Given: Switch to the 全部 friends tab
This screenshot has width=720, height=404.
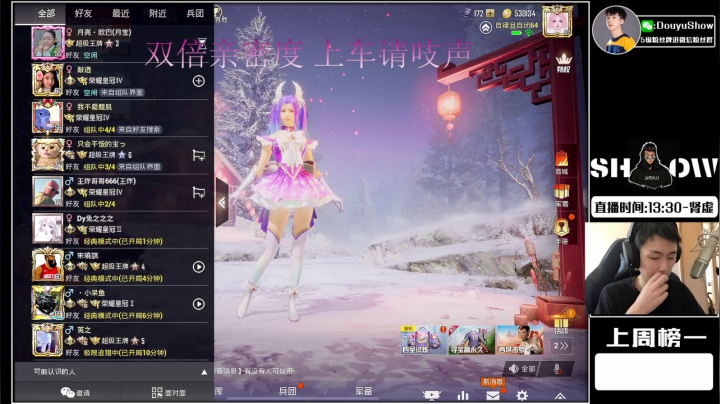Looking at the screenshot, I should point(46,13).
